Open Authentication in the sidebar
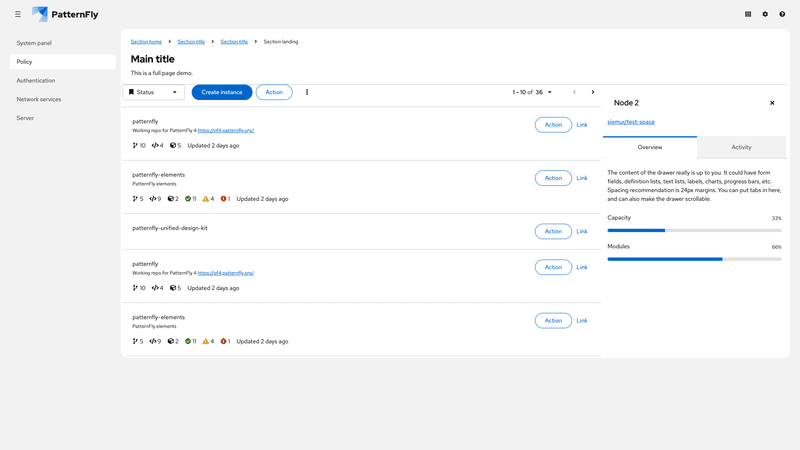 [x=36, y=80]
